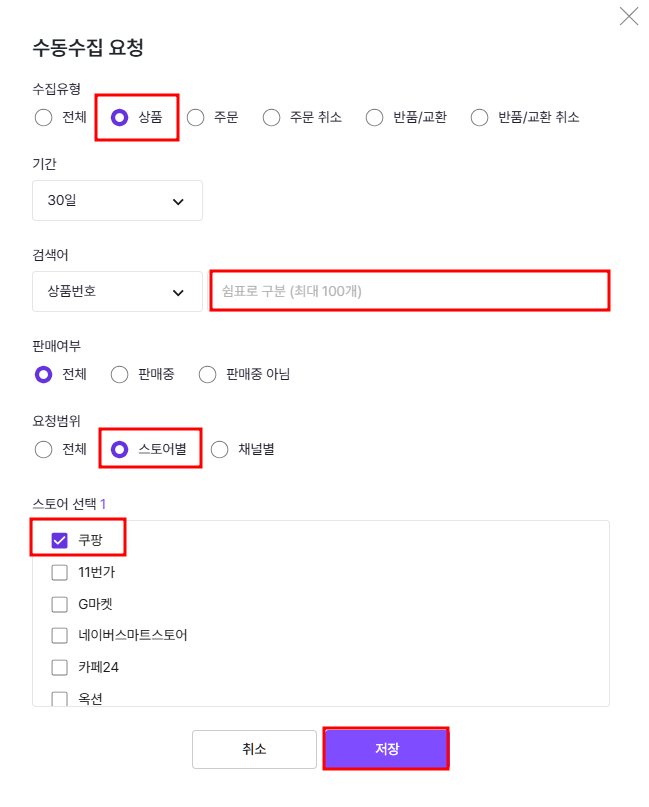
Task: Enable the G마켓 store checkbox
Action: [60, 604]
